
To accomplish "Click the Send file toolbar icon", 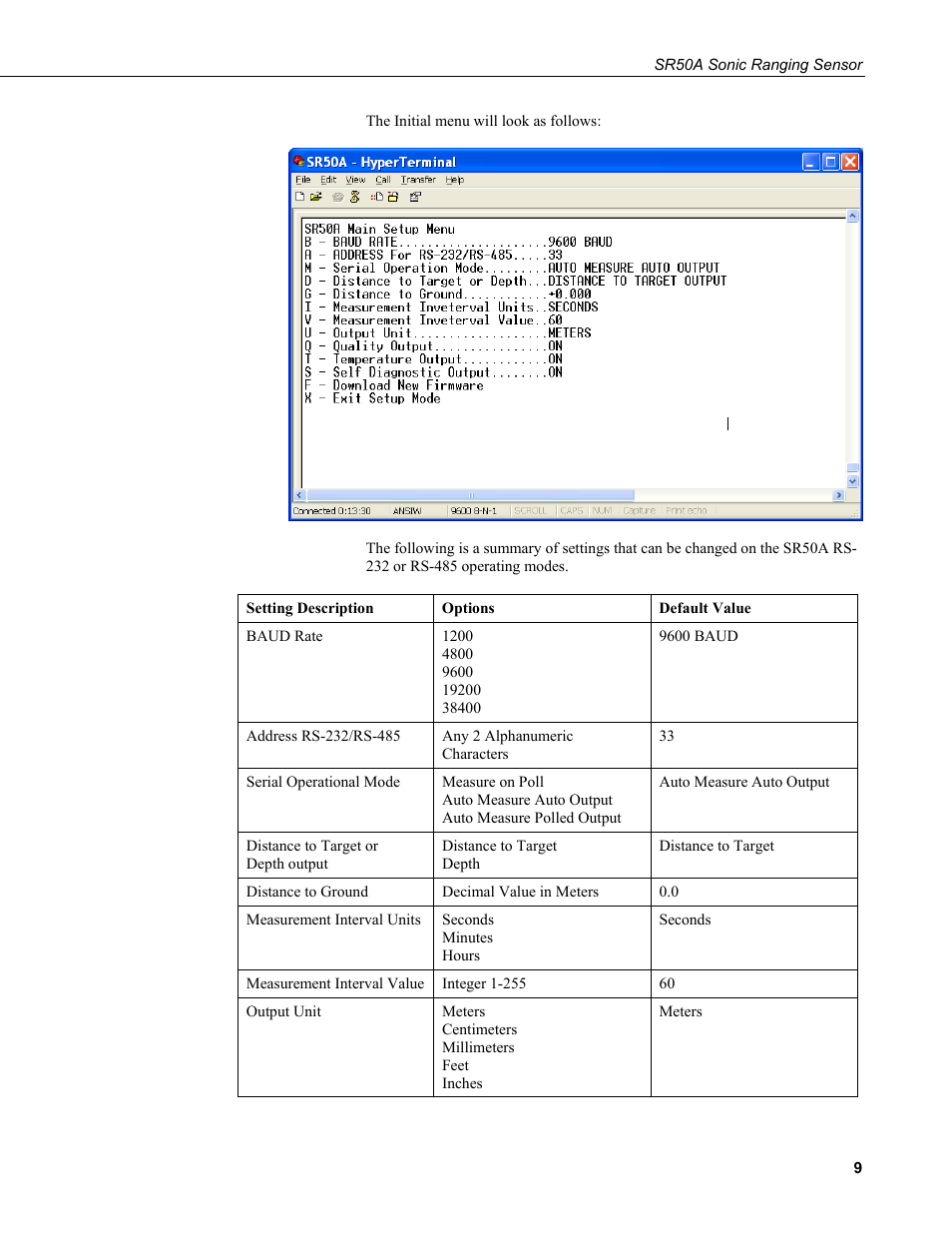I will pos(377,197).
